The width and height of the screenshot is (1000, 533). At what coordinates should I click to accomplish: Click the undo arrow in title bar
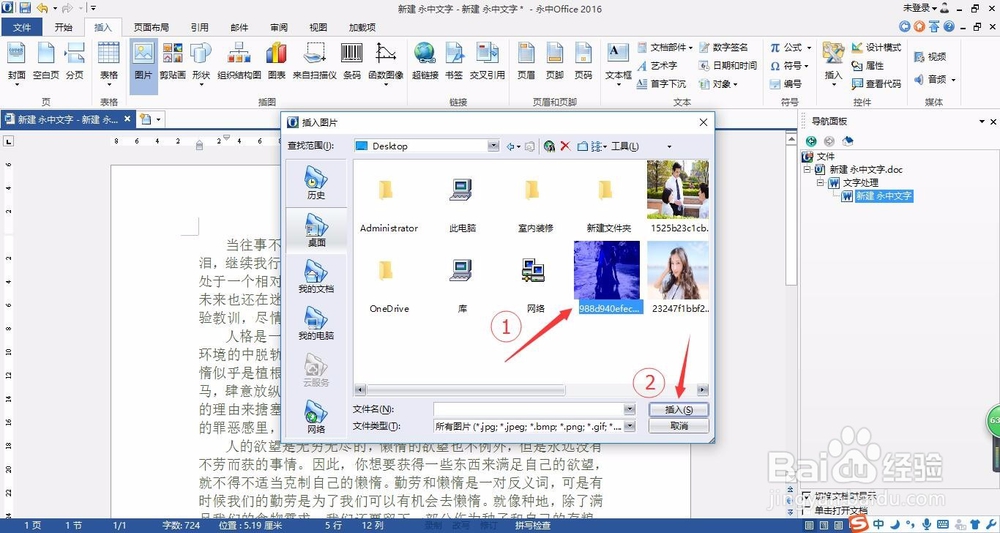42,8
